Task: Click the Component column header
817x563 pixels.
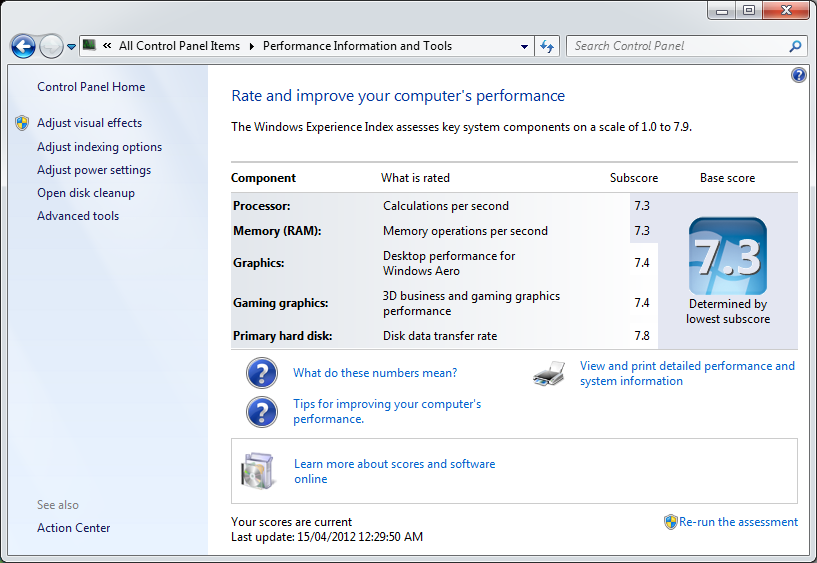Action: pyautogui.click(x=263, y=178)
